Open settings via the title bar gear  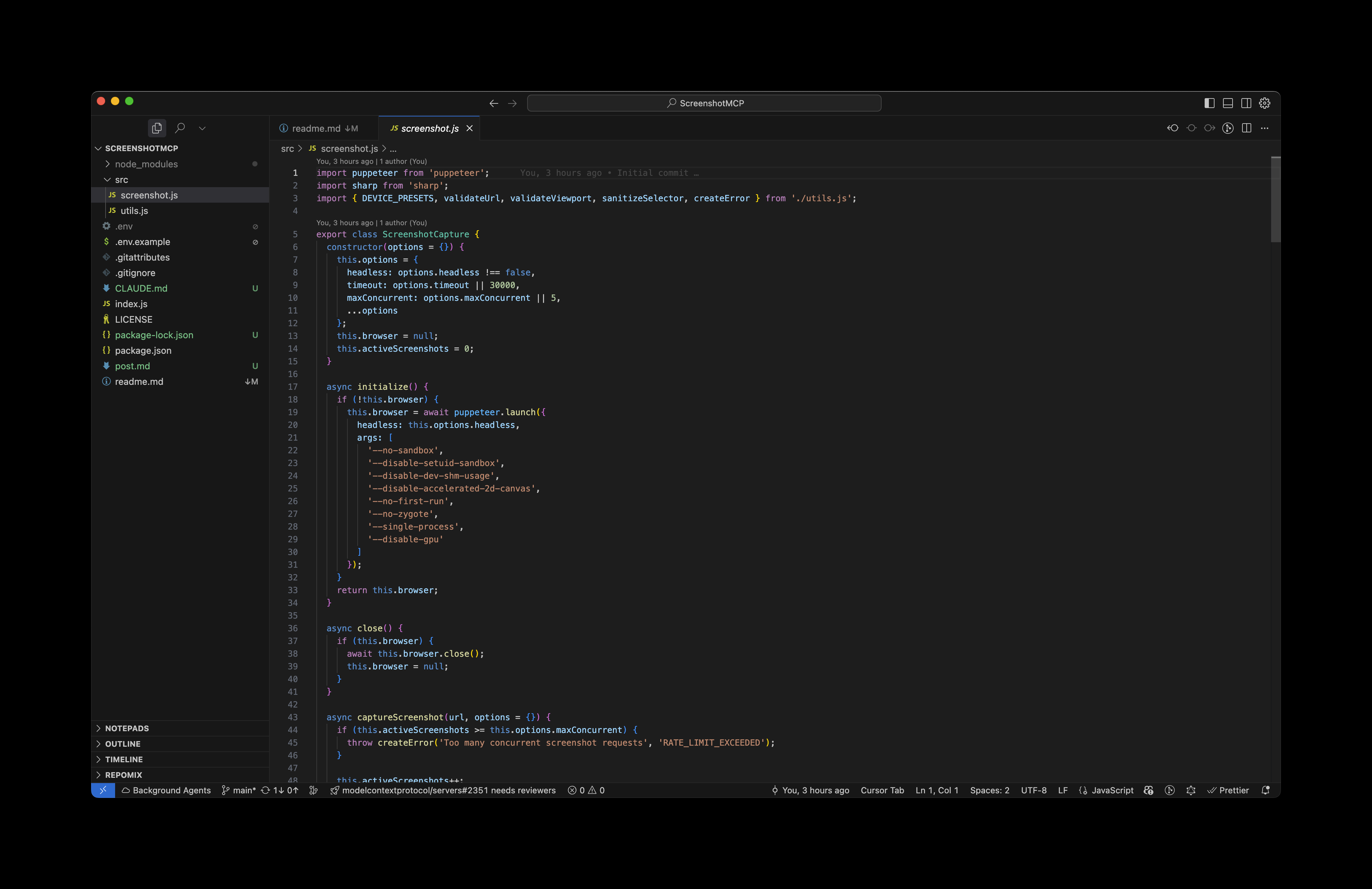click(x=1265, y=103)
